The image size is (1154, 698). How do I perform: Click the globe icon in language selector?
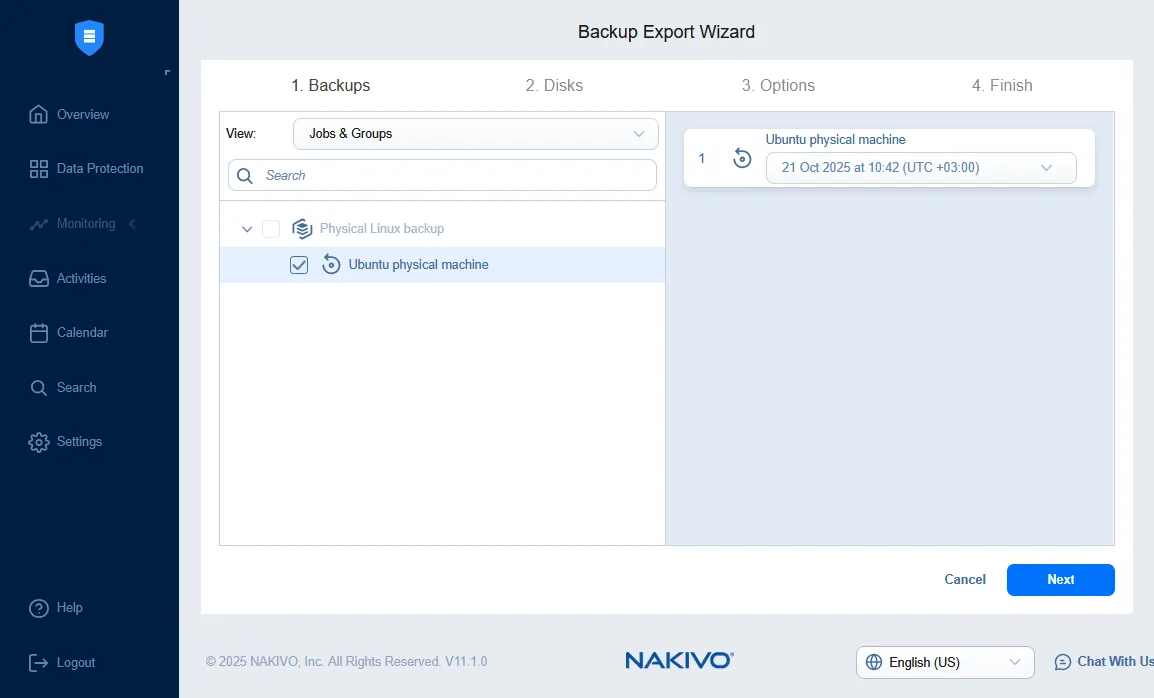tap(874, 662)
